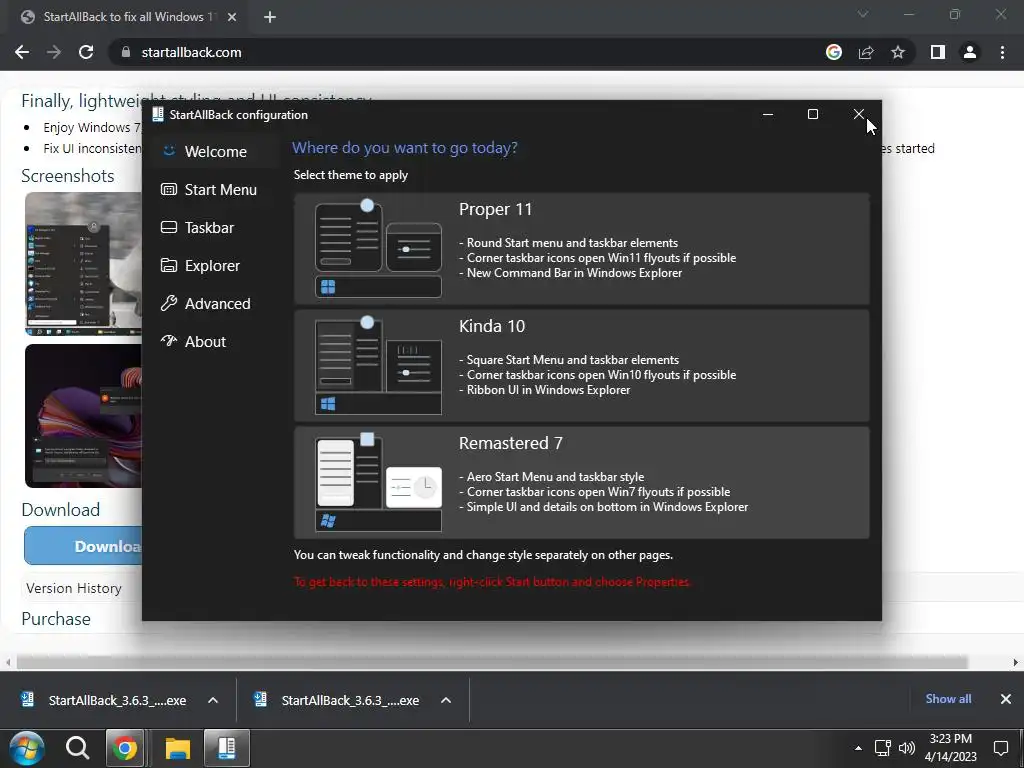Close the StartAllBack configuration window
This screenshot has width=1024, height=768.
coord(858,114)
